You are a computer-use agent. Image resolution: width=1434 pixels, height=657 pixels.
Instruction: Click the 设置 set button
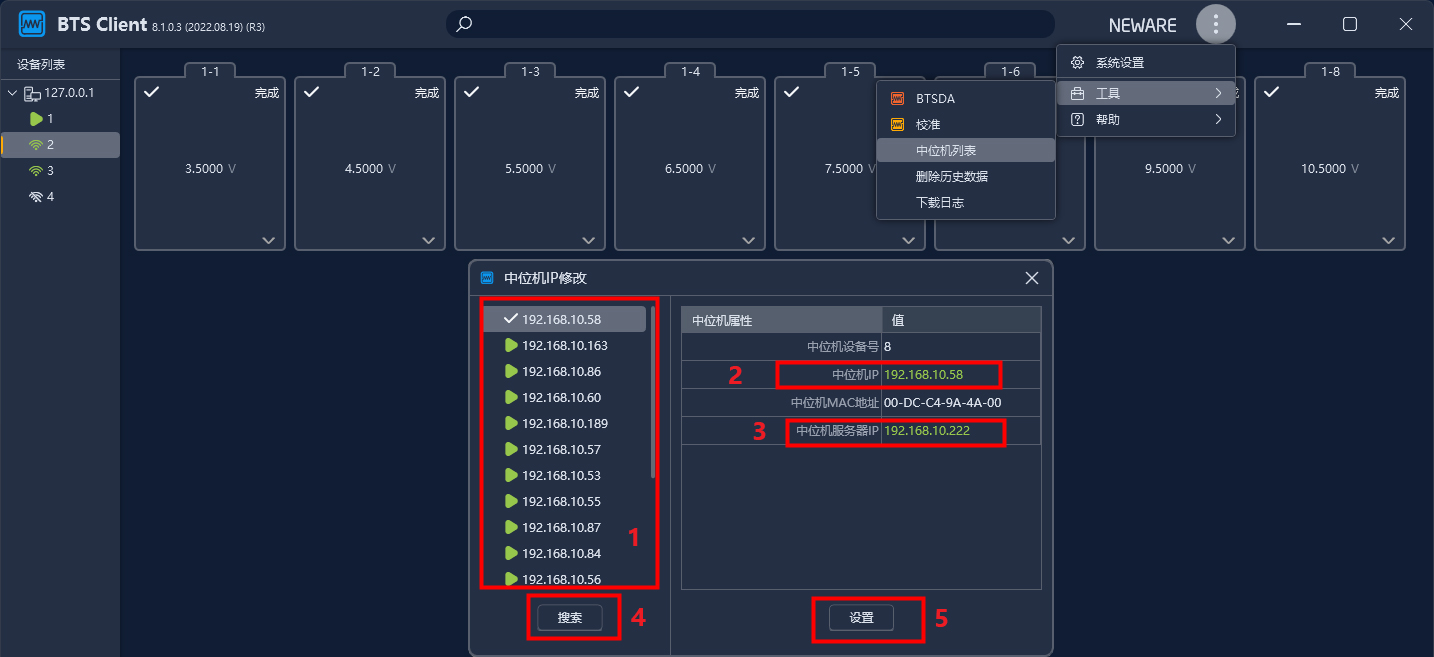861,618
